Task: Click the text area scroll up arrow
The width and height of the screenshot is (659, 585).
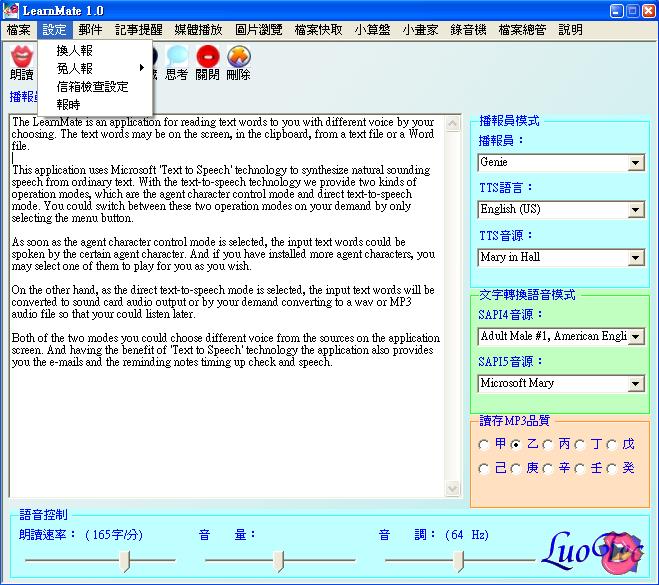Action: pos(453,124)
